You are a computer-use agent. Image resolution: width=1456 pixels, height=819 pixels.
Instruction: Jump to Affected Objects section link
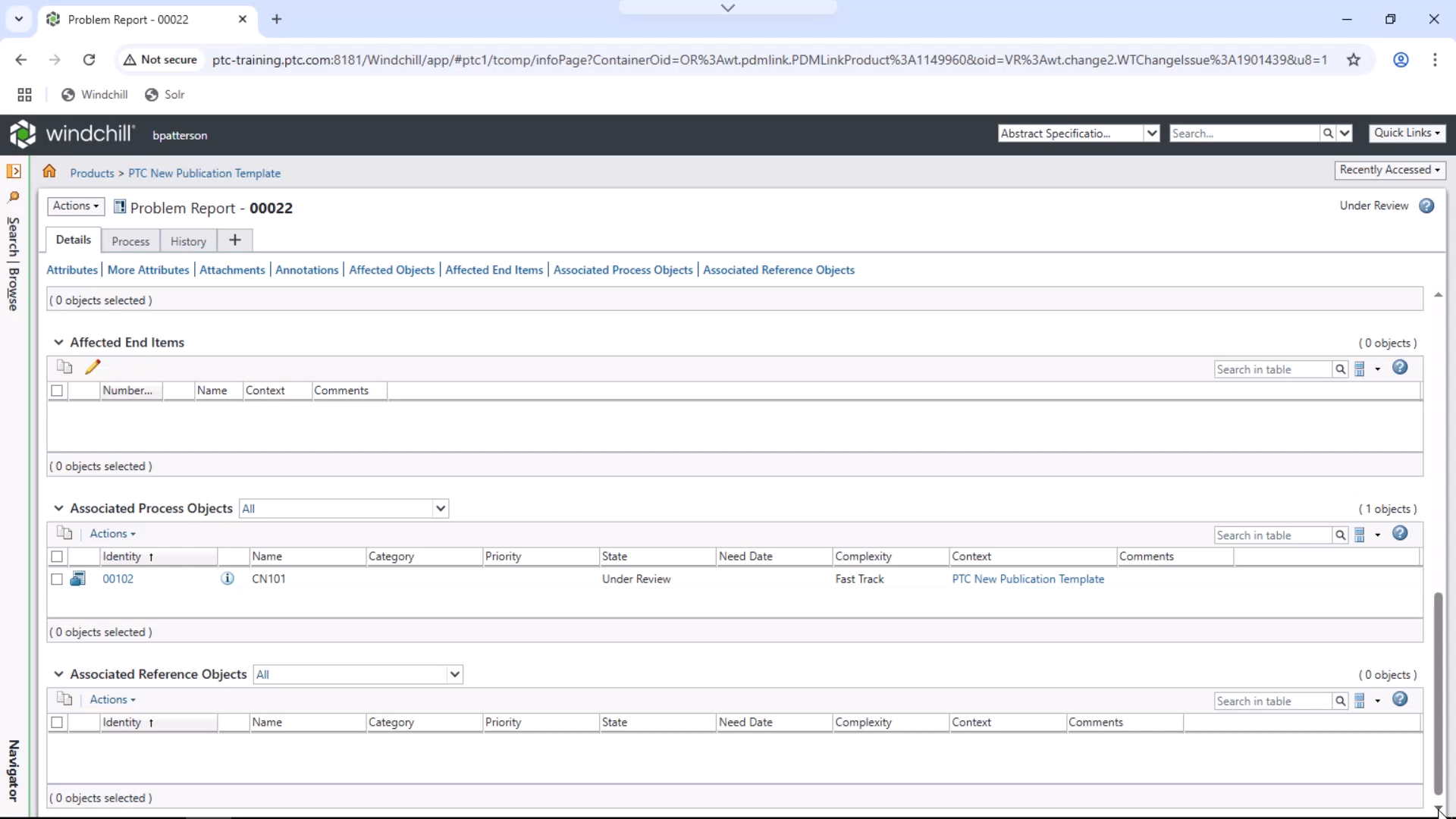391,270
